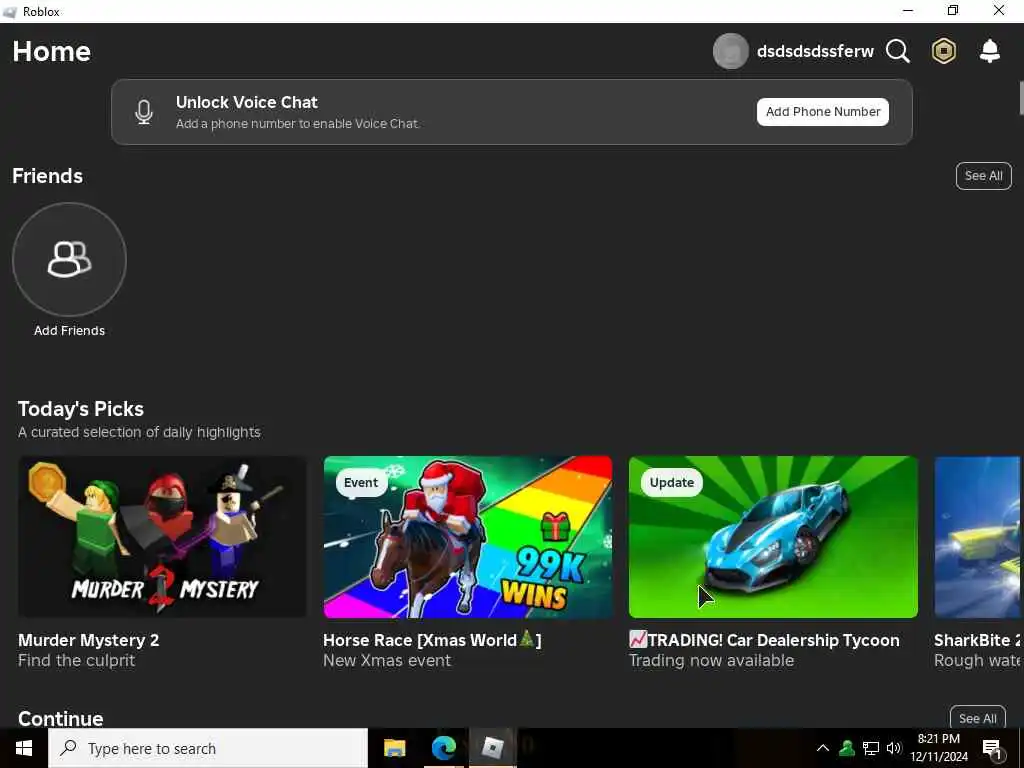Image resolution: width=1024 pixels, height=768 pixels.
Task: Click the Today's Picks heading
Action: (x=80, y=409)
